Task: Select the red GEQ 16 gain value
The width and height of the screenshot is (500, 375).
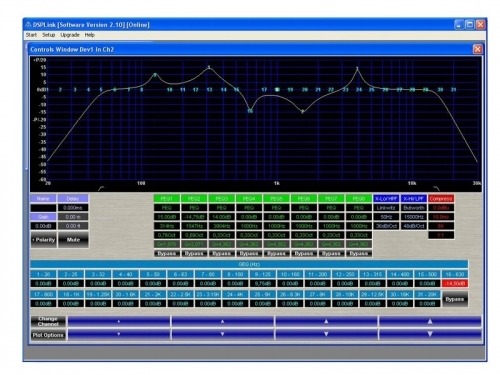Action: click(455, 283)
